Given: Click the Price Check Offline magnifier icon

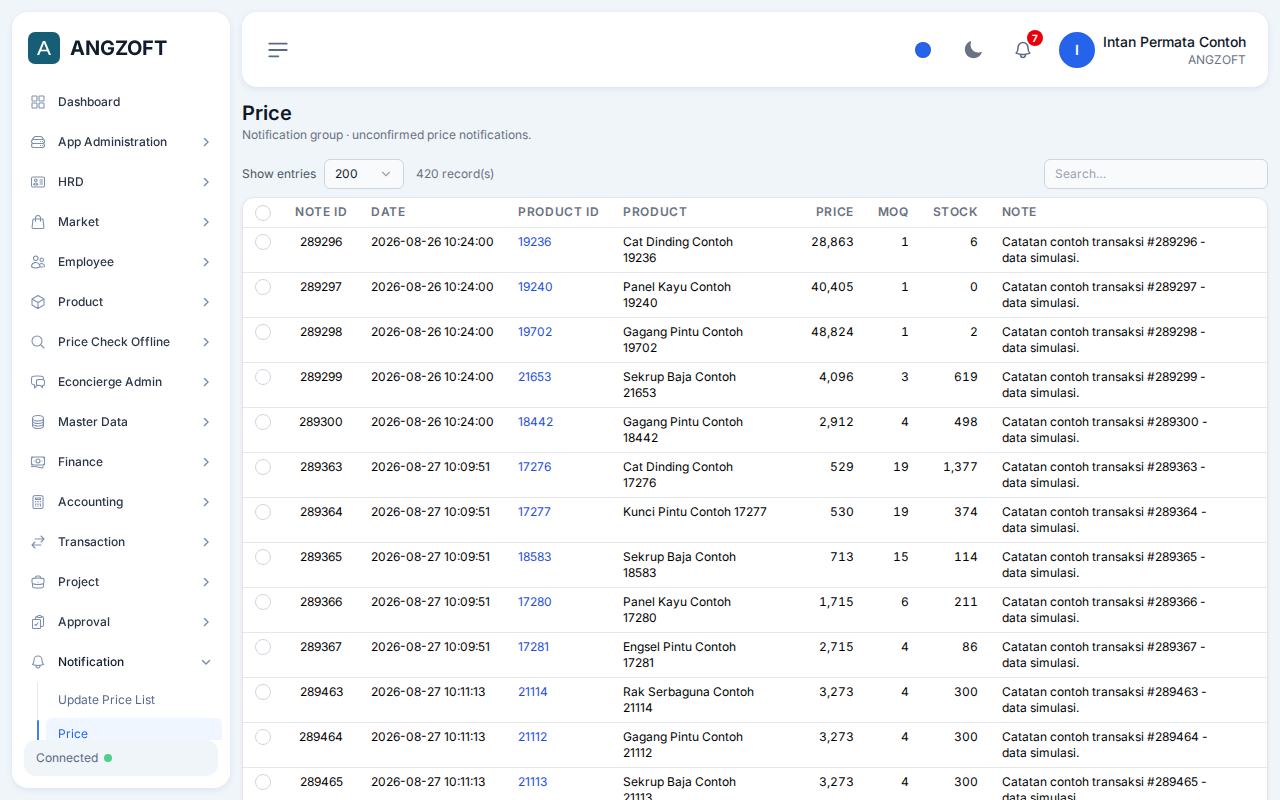Looking at the screenshot, I should (x=38, y=342).
